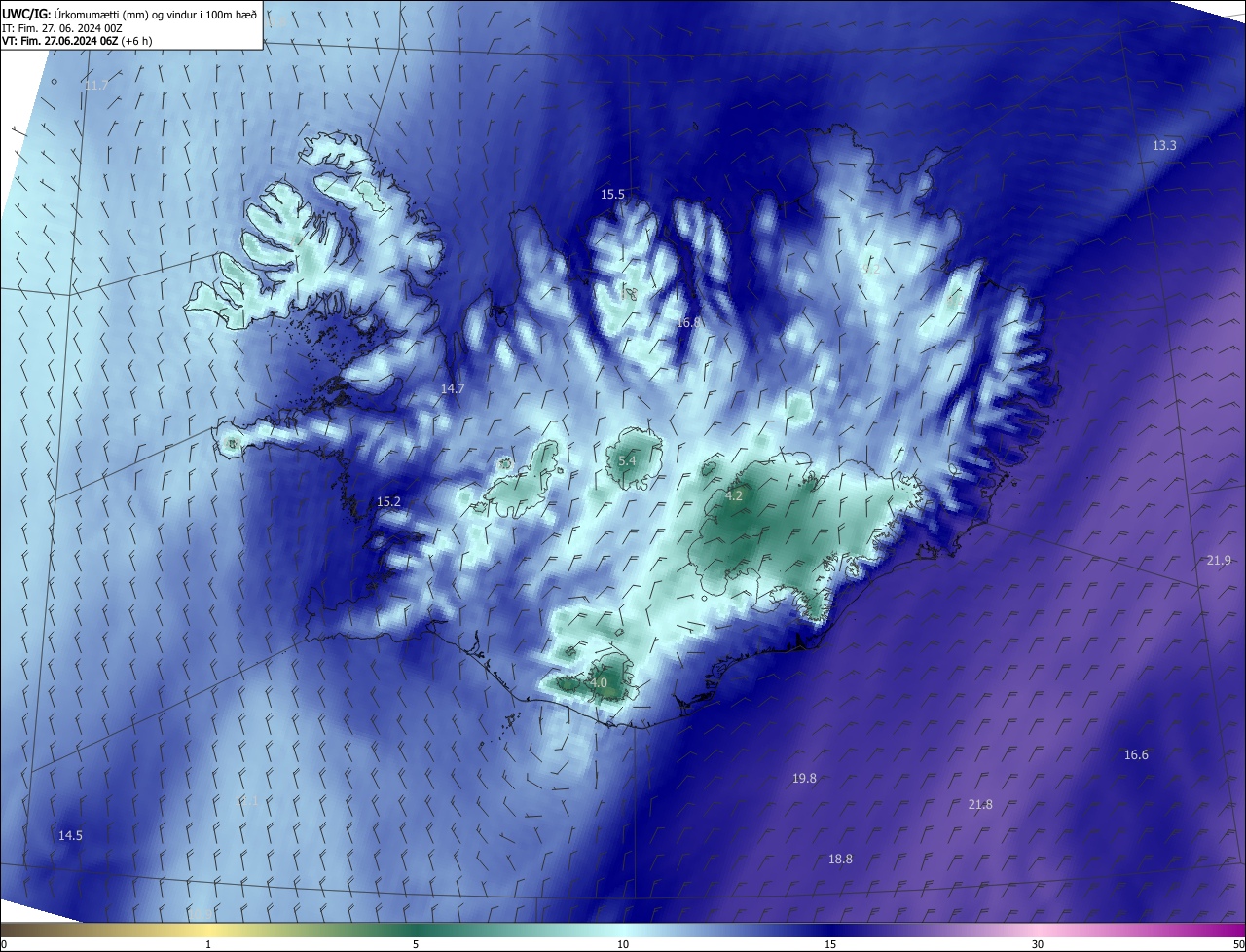This screenshot has width=1246, height=952.
Task: Click the colour scale tick label 0
Action: 4,944
